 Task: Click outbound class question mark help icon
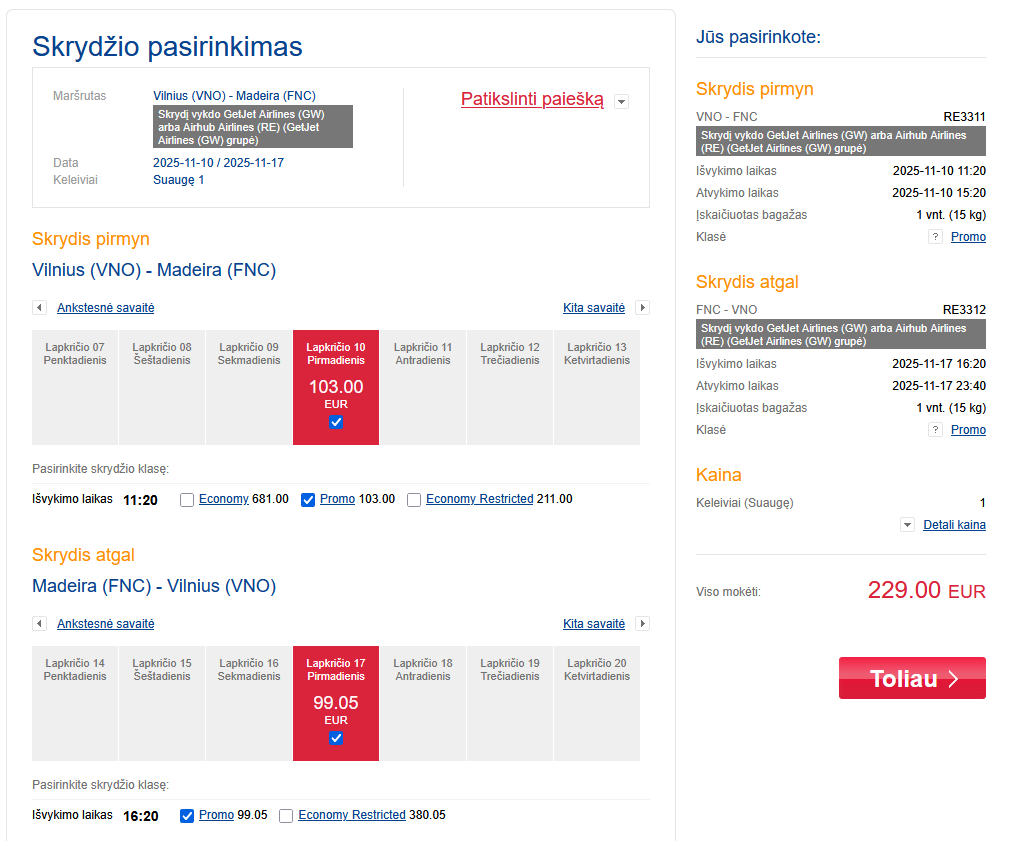pyautogui.click(x=935, y=237)
